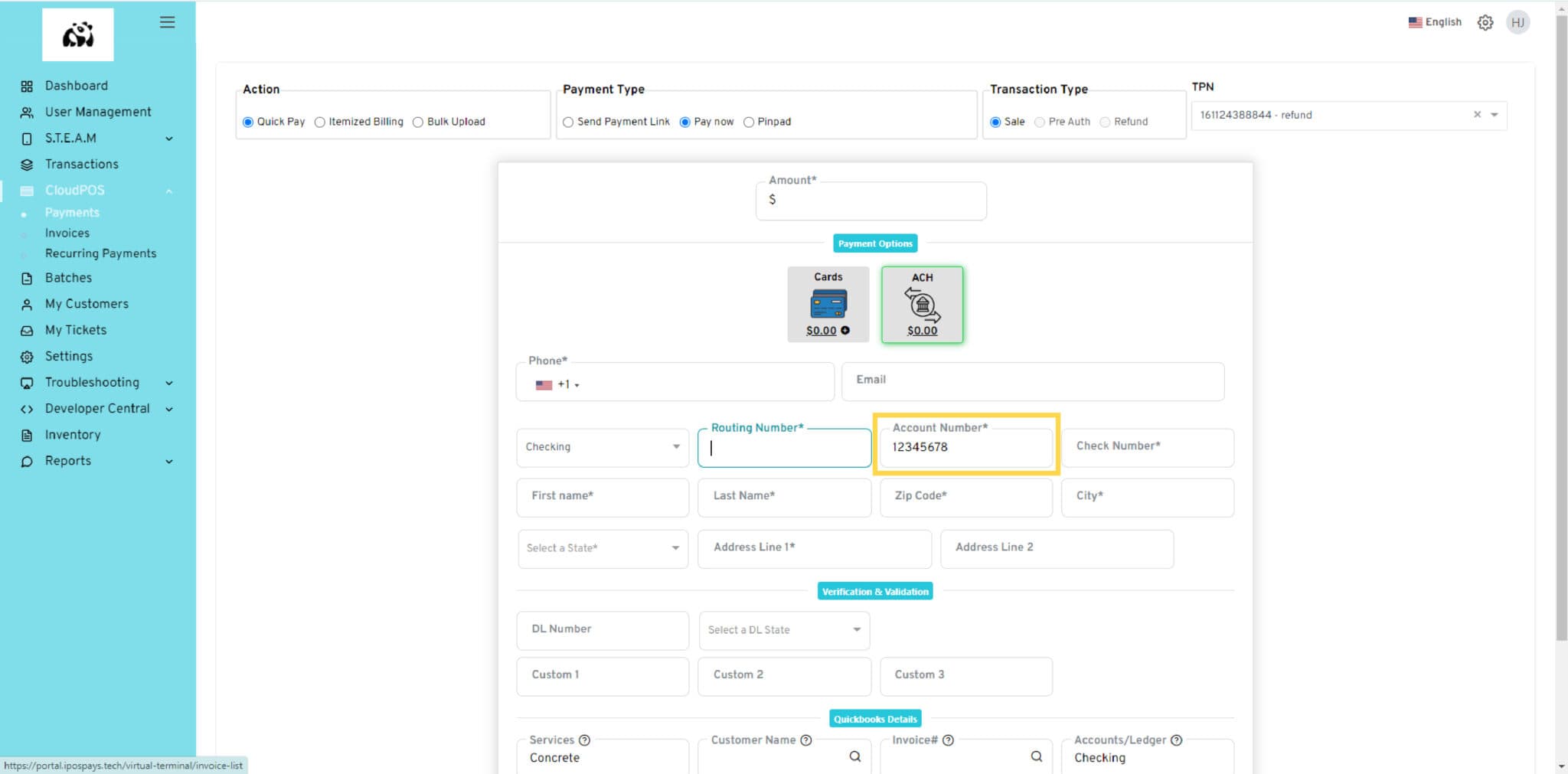The width and height of the screenshot is (1568, 774).
Task: Choose the ACH bank transfer icon
Action: click(922, 305)
